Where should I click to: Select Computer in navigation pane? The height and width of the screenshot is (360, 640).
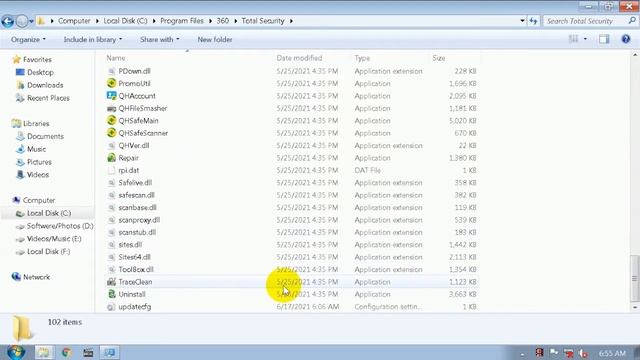39,200
